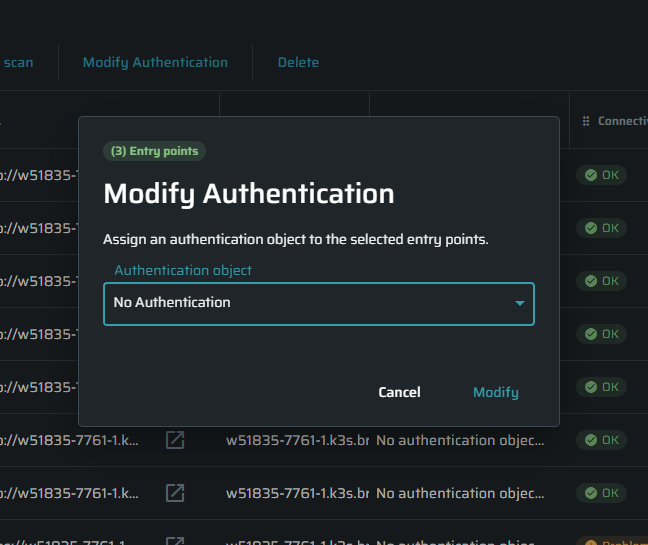The height and width of the screenshot is (545, 648).
Task: Click the Modify button in dialog
Action: tap(496, 392)
